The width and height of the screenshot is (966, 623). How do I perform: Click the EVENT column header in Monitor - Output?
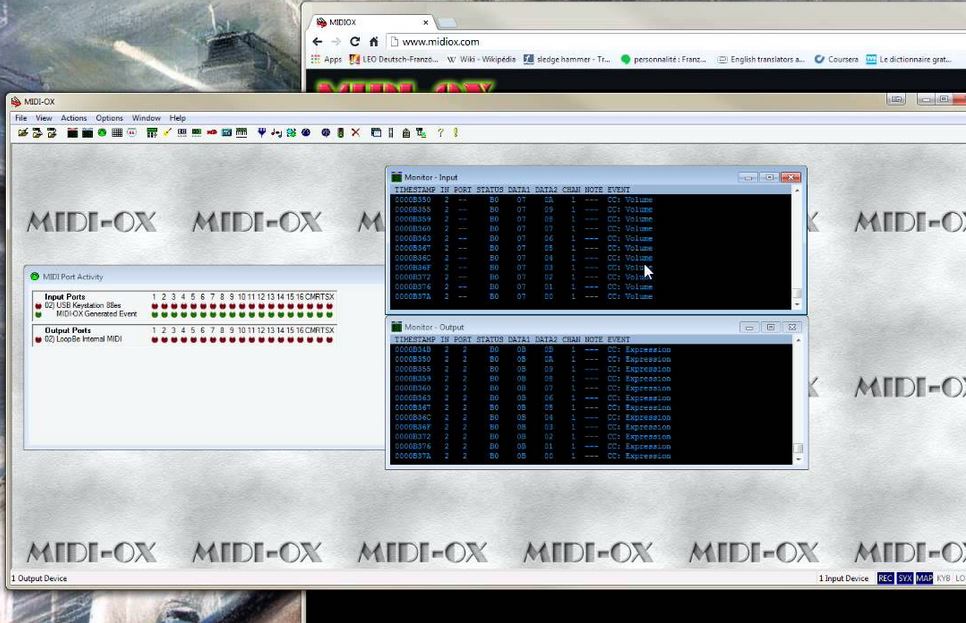click(619, 340)
